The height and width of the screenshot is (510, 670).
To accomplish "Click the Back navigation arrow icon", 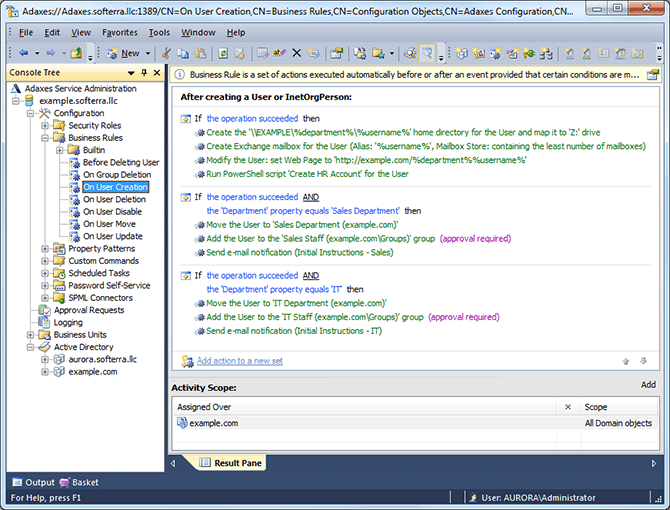I will [24, 53].
